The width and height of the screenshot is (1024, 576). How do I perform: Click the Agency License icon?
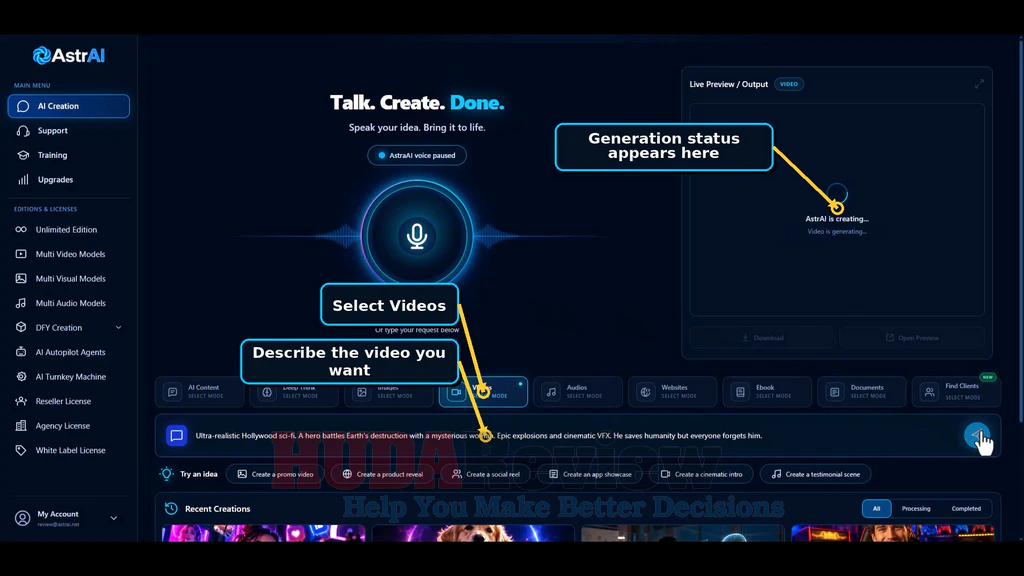21,425
